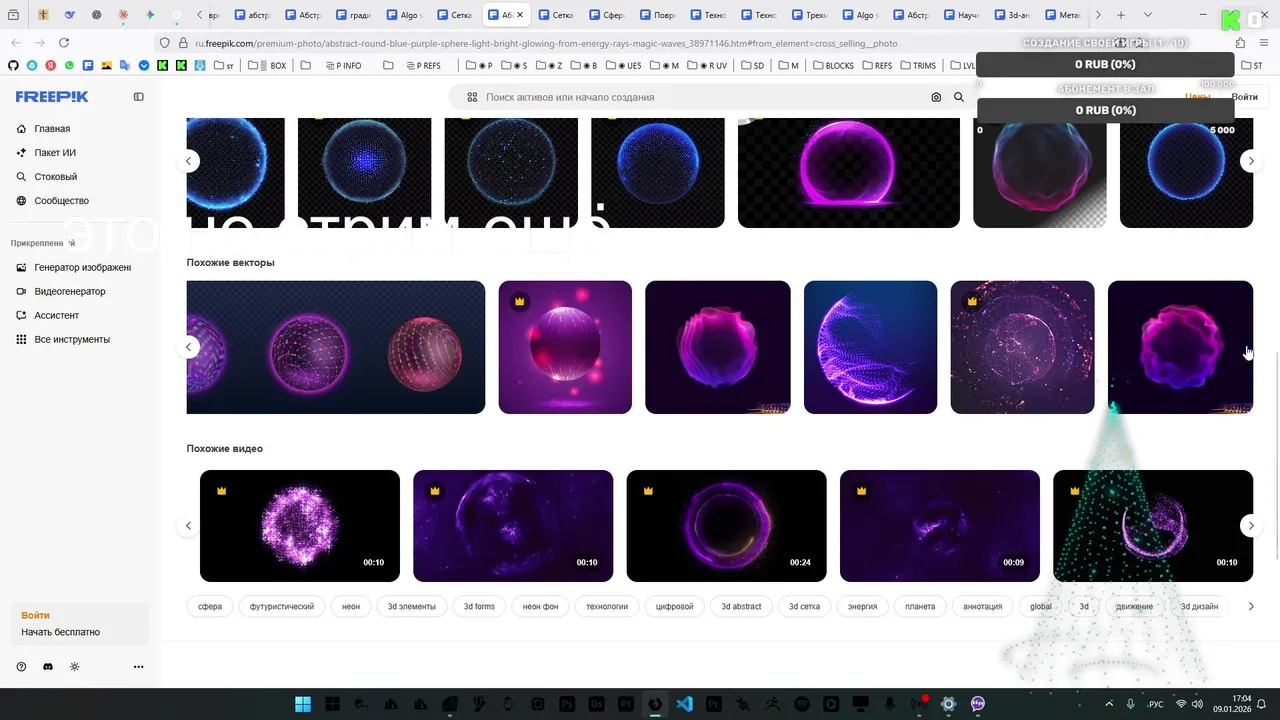
Task: Switch to the 3d-ан browser tab
Action: pyautogui.click(x=1014, y=15)
